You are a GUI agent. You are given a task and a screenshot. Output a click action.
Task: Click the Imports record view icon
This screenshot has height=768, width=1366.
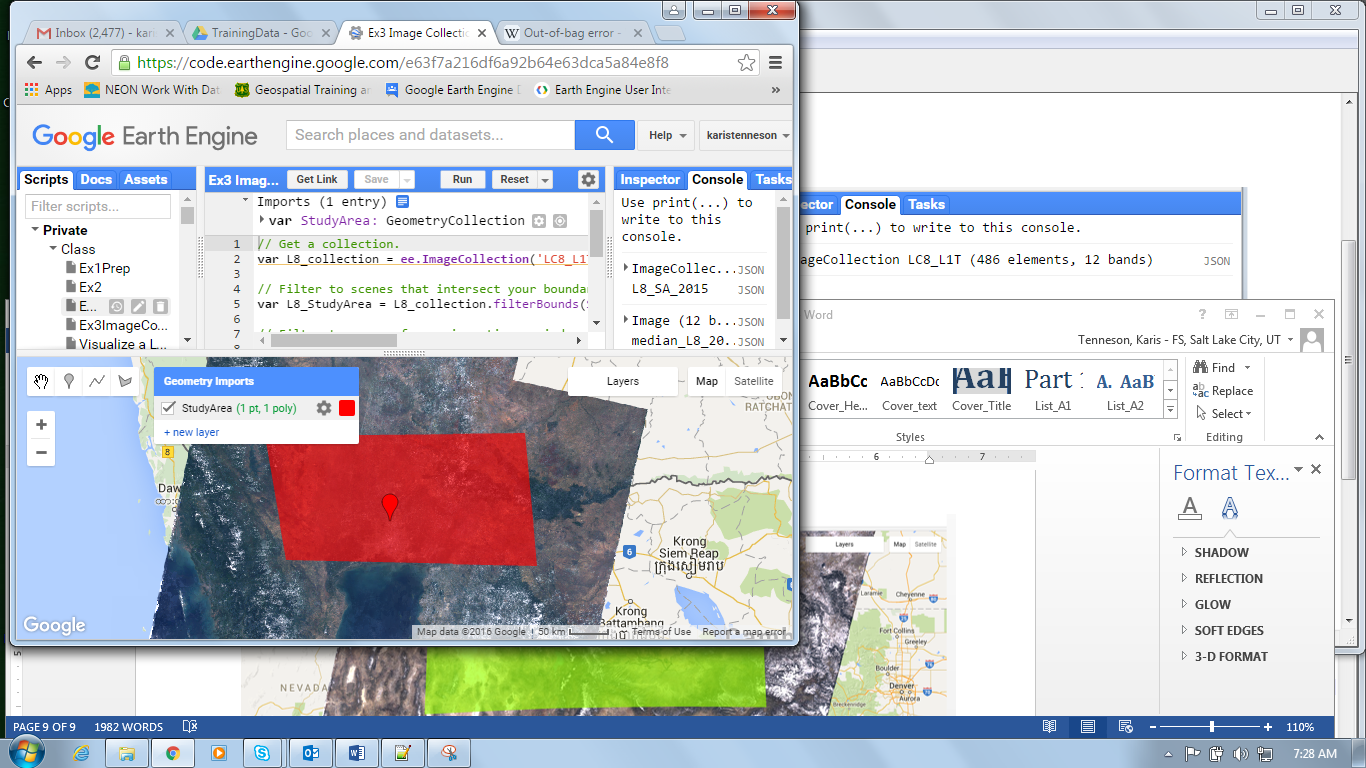403,202
